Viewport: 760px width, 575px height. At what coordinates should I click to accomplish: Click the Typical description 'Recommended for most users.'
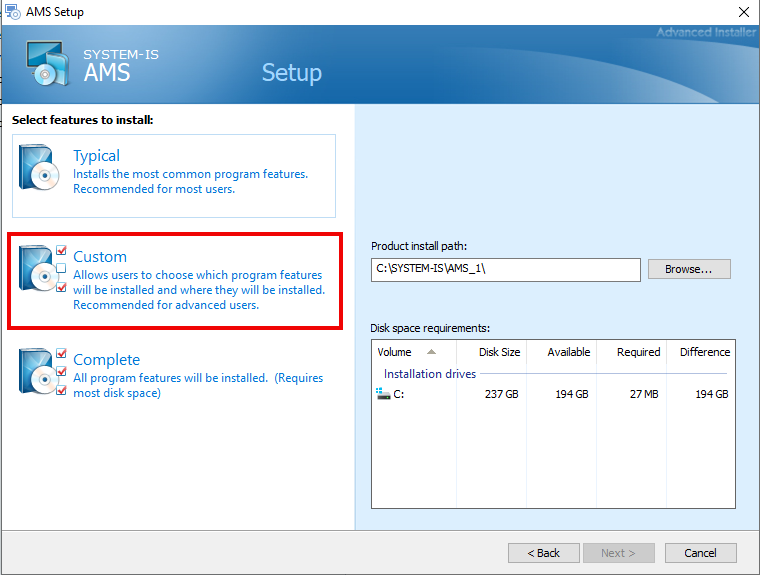(x=154, y=189)
